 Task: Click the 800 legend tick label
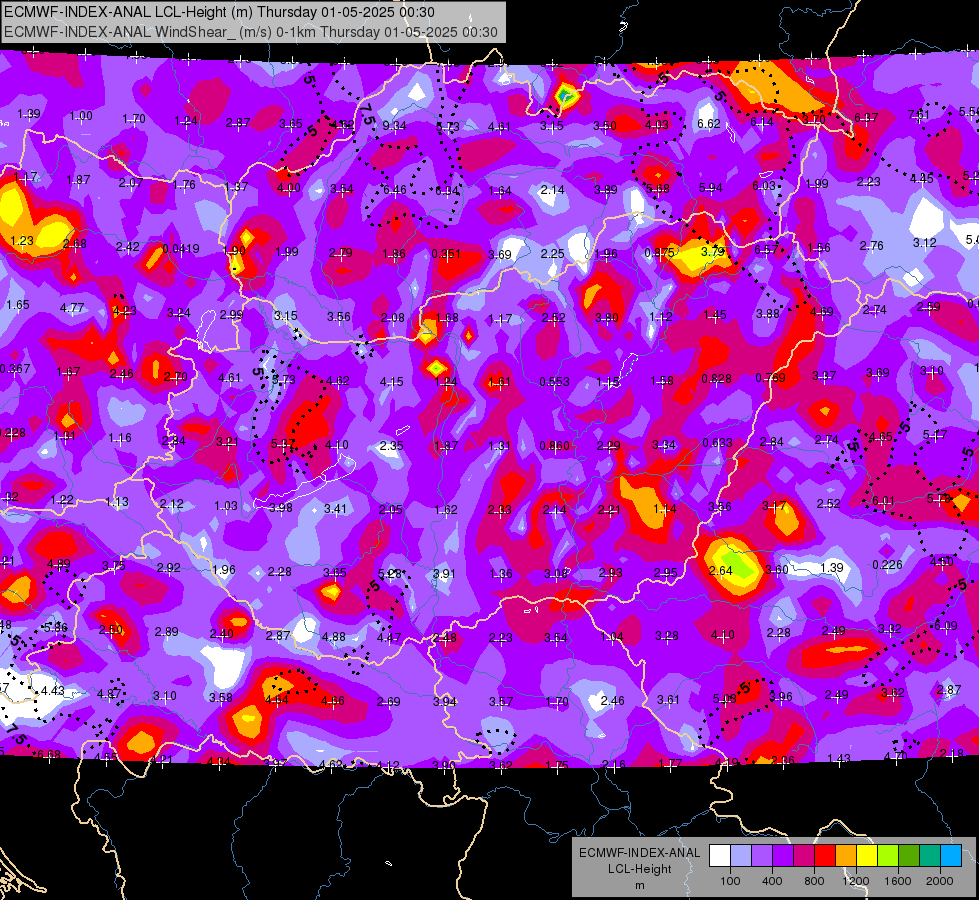[x=814, y=881]
